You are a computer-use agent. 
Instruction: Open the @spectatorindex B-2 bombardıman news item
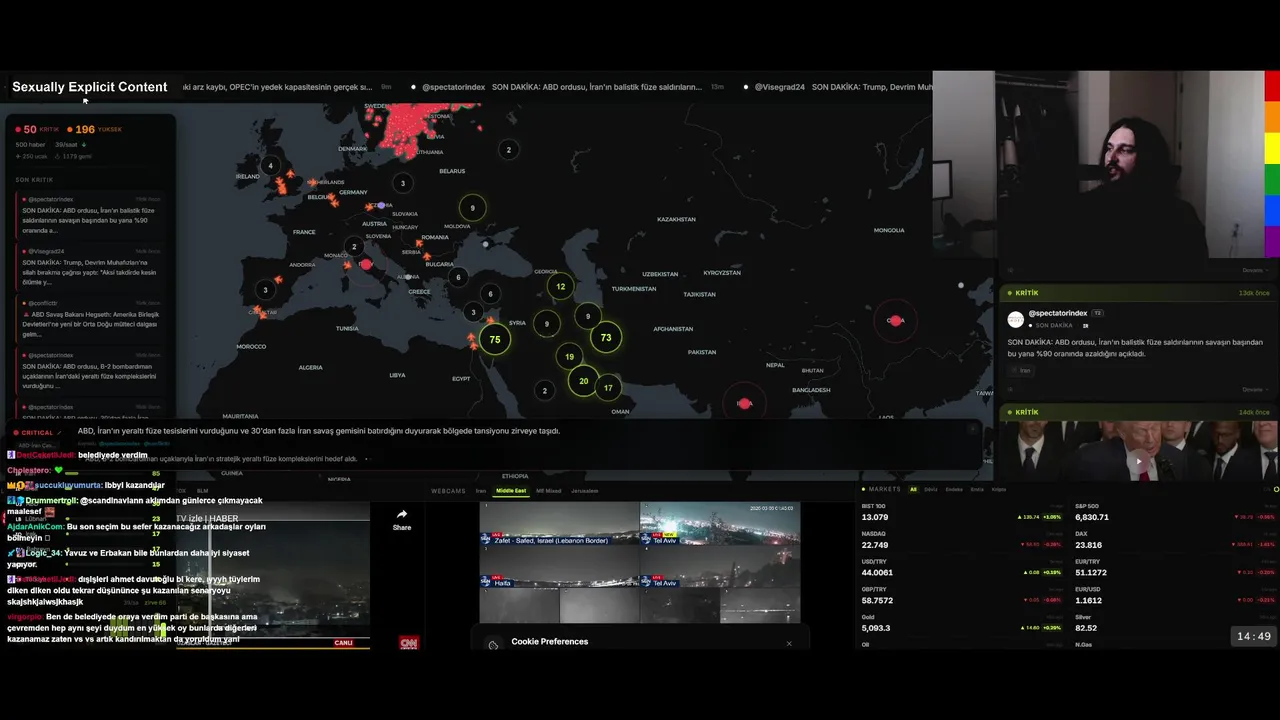[x=91, y=371]
